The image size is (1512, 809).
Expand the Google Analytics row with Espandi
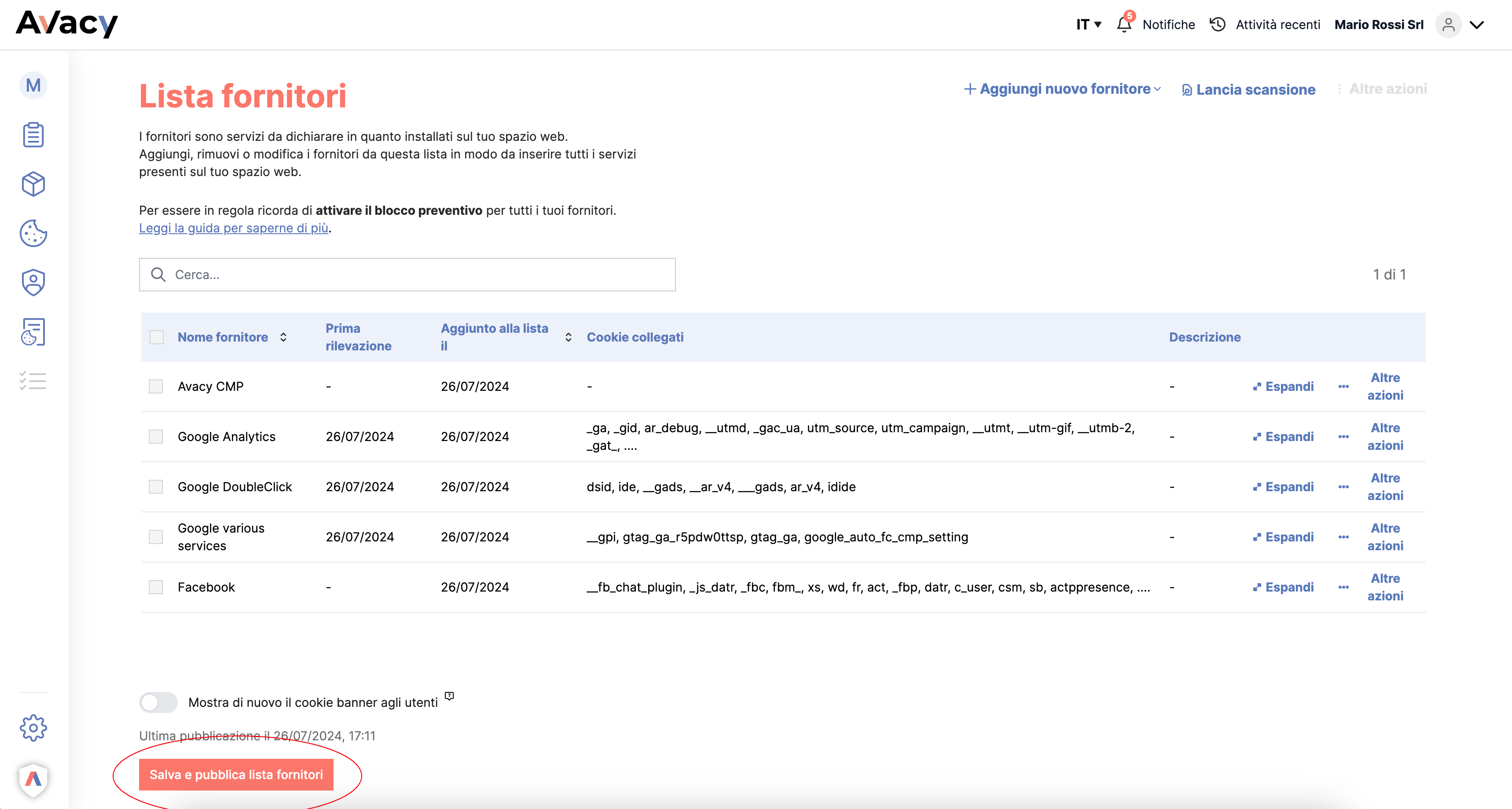[x=1283, y=437]
